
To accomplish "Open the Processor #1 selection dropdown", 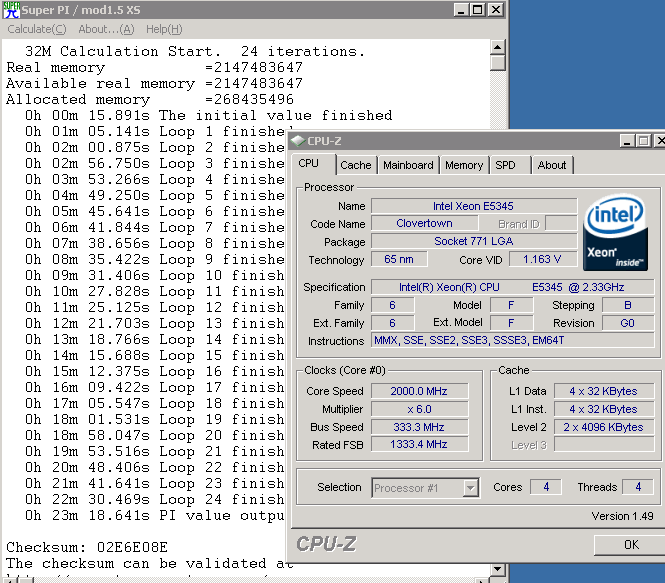I will click(471, 488).
